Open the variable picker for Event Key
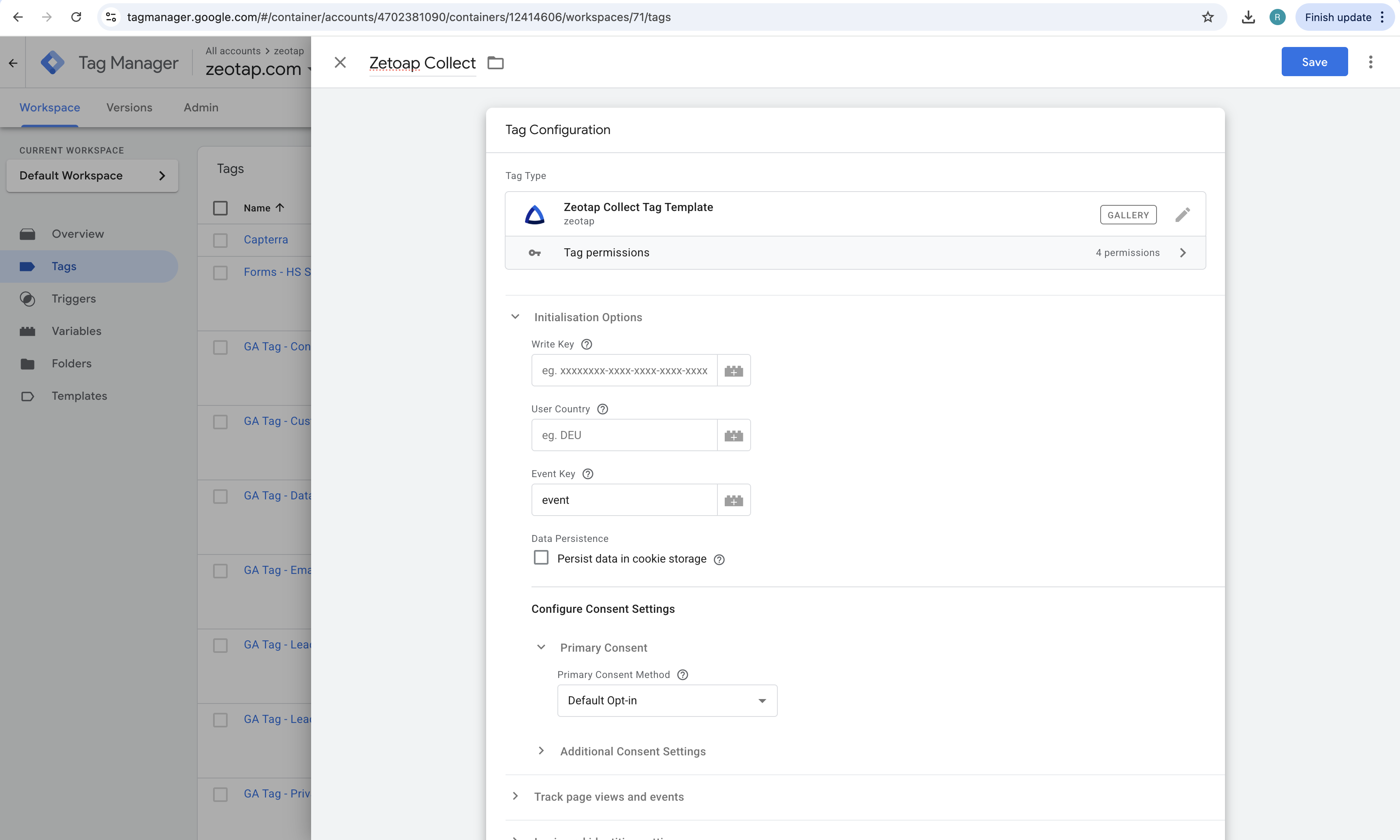 tap(734, 500)
